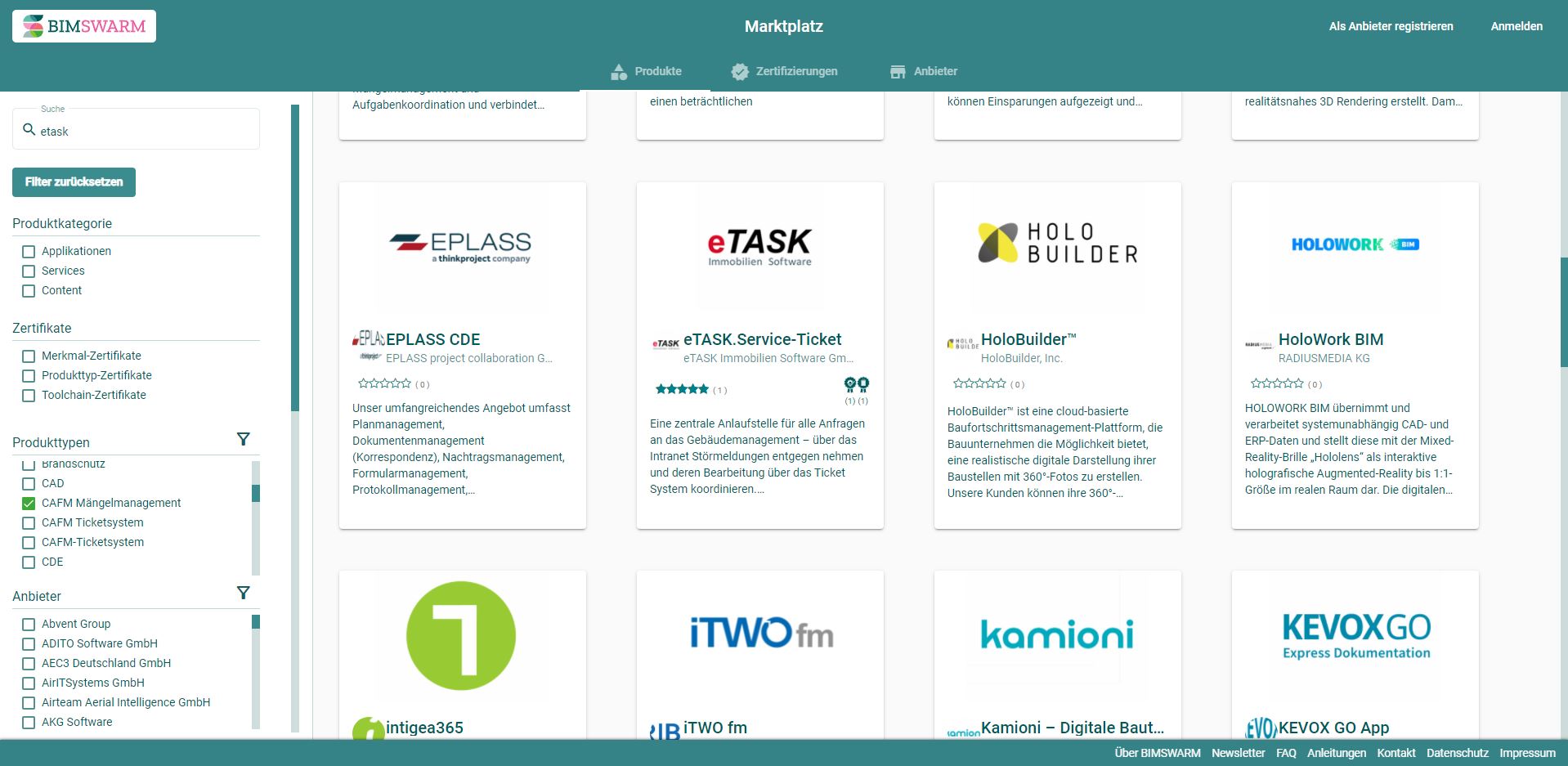
Task: Uncheck the CAFM Mängelmanagement checkbox
Action: coord(29,504)
